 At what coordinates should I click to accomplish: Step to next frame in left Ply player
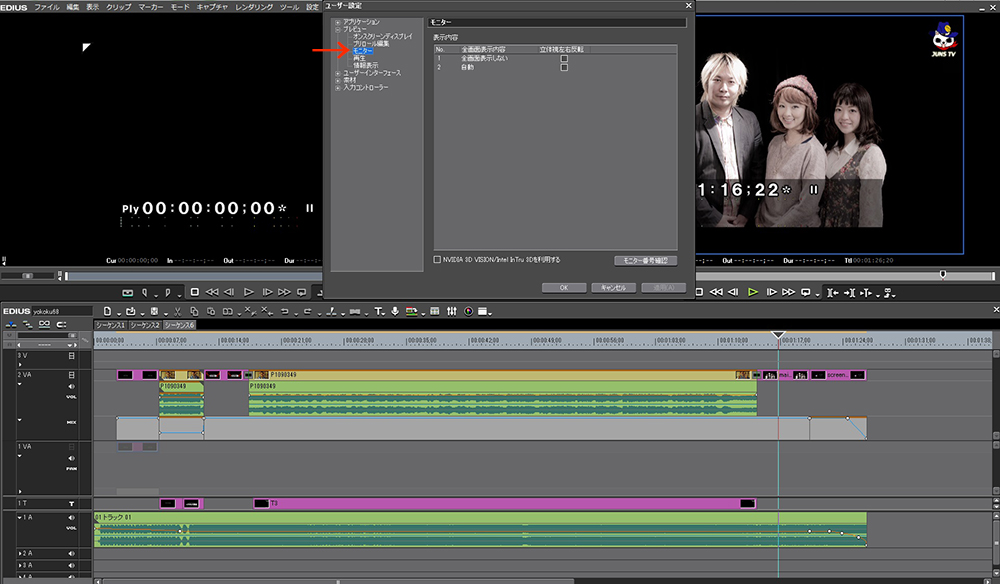[x=267, y=292]
